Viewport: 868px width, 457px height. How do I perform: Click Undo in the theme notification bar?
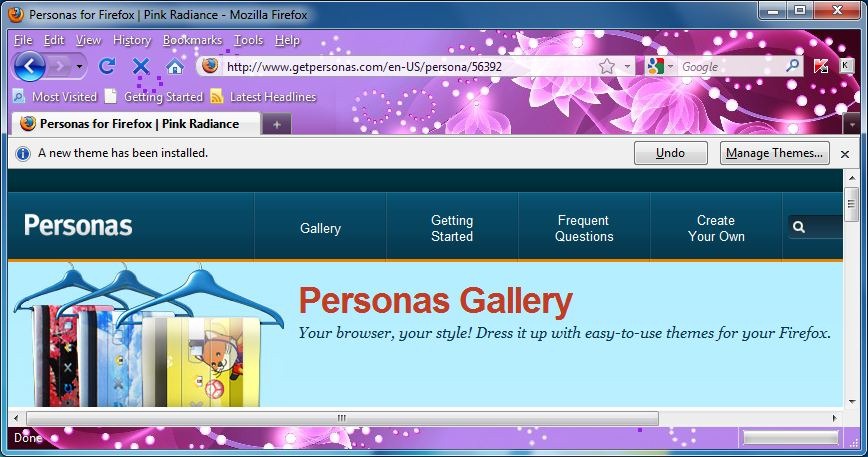[x=670, y=153]
